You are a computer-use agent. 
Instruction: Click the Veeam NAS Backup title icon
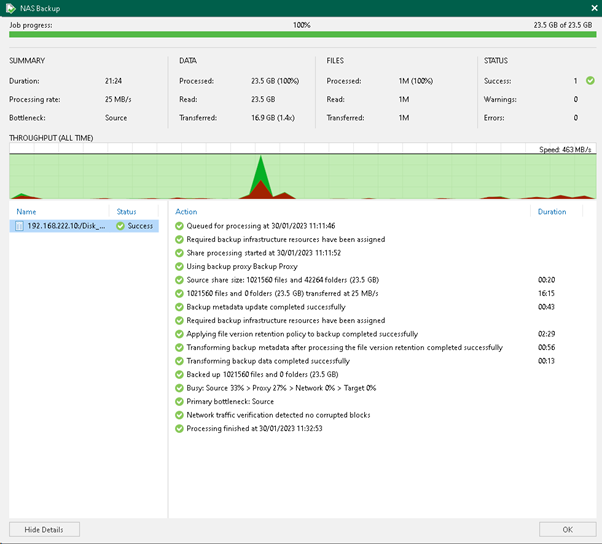click(x=10, y=8)
